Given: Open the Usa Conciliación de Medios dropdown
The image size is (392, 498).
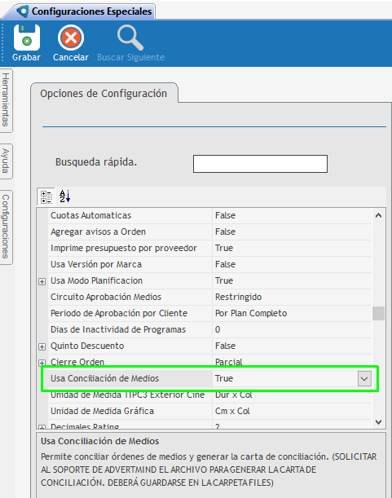Looking at the screenshot, I should [x=364, y=379].
